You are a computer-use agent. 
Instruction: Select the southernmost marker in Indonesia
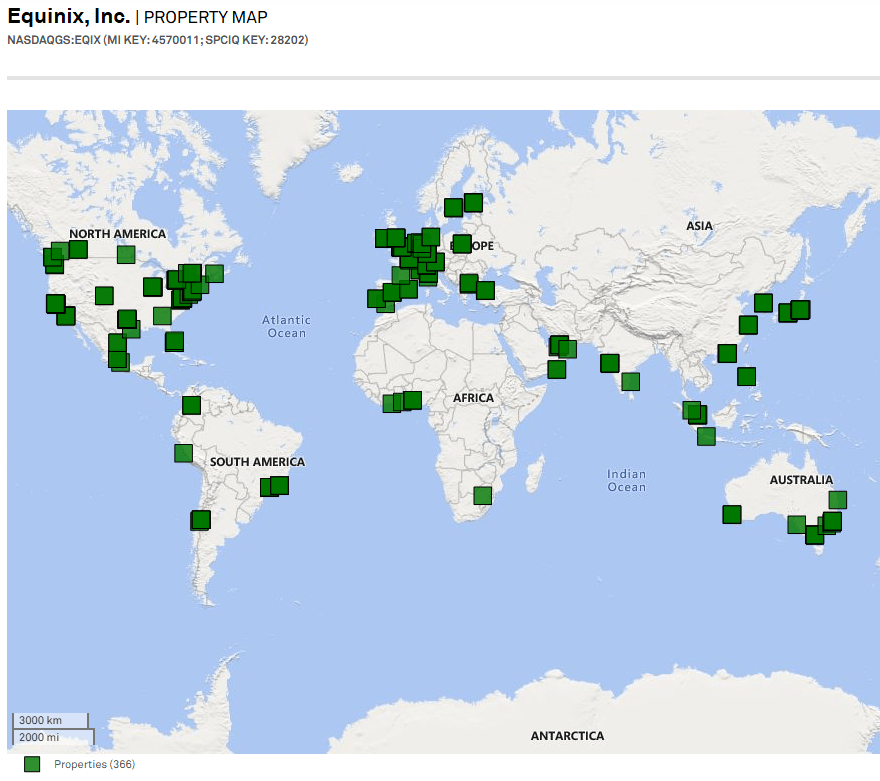coord(706,436)
